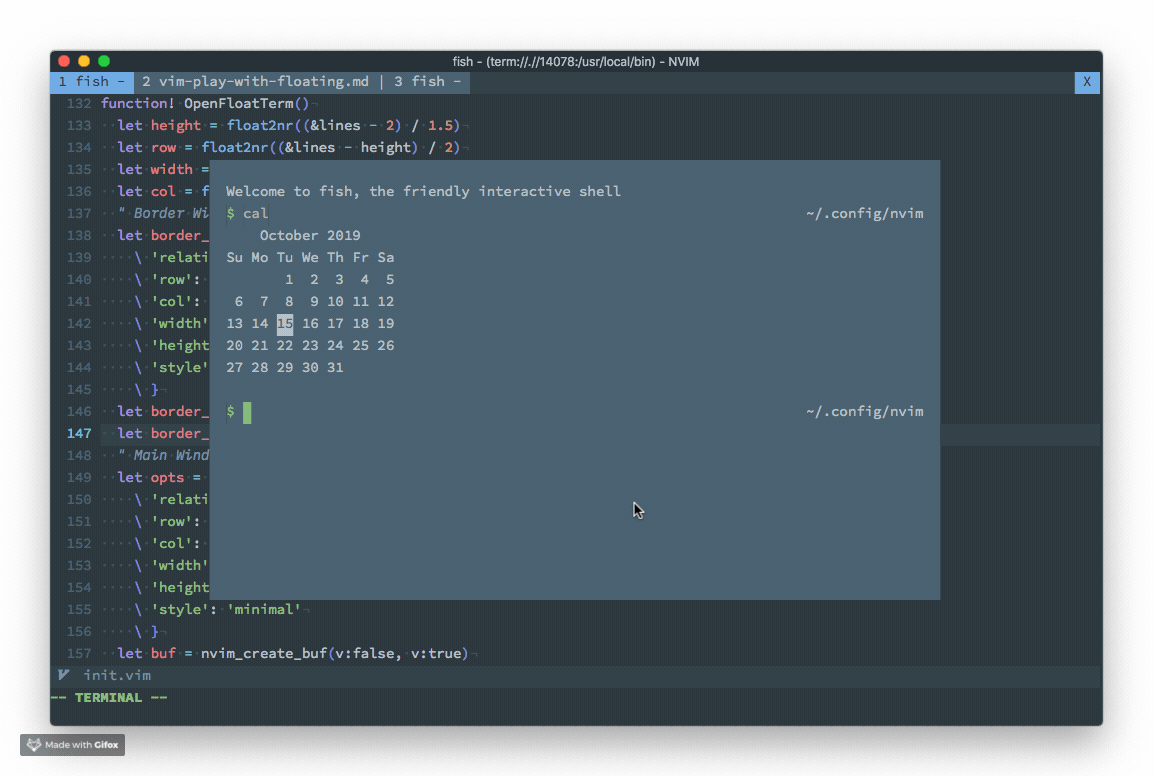Click line number 145 in the gutter
This screenshot has width=1153, height=776.
pyautogui.click(x=79, y=389)
